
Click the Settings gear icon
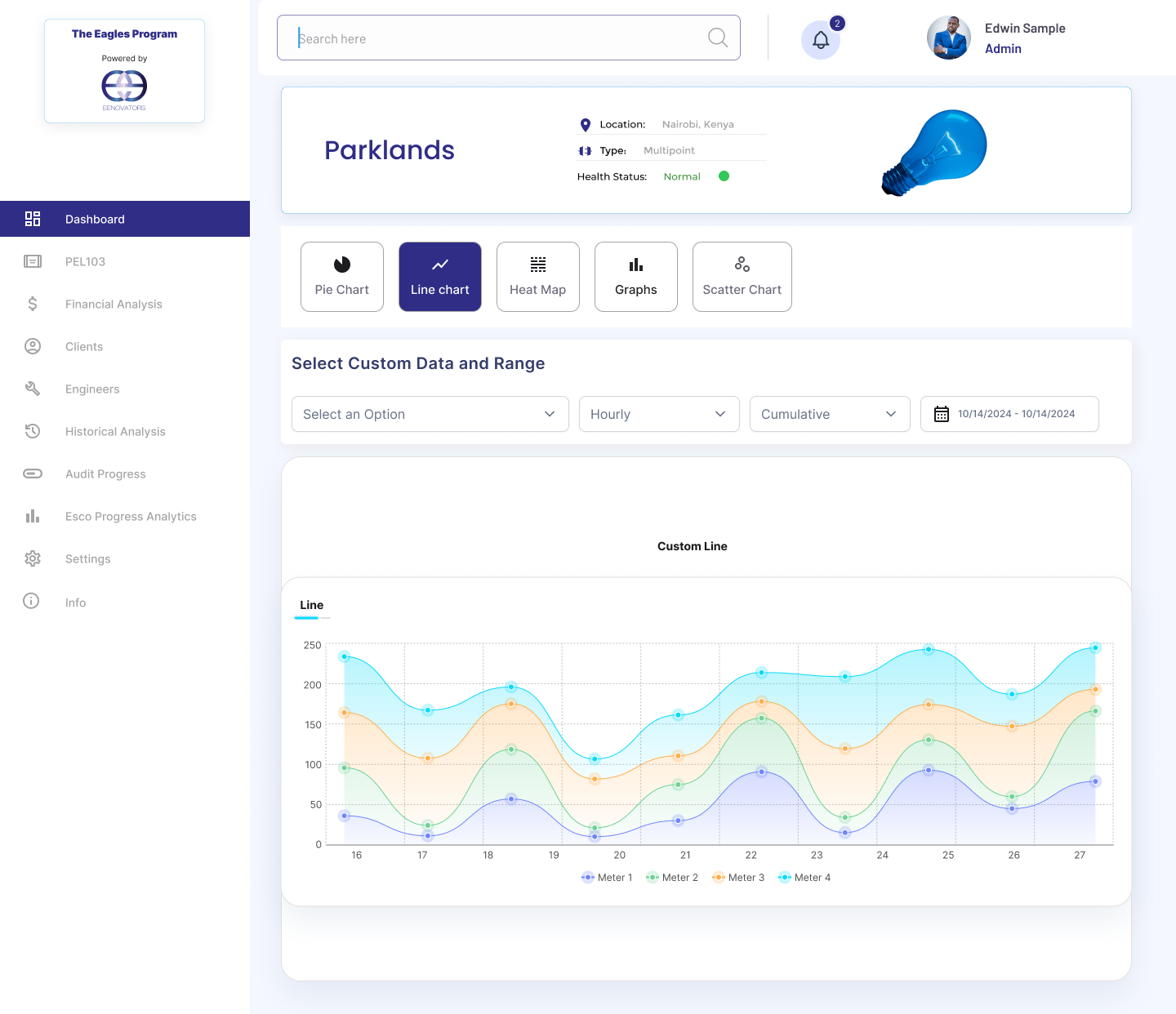(x=33, y=558)
